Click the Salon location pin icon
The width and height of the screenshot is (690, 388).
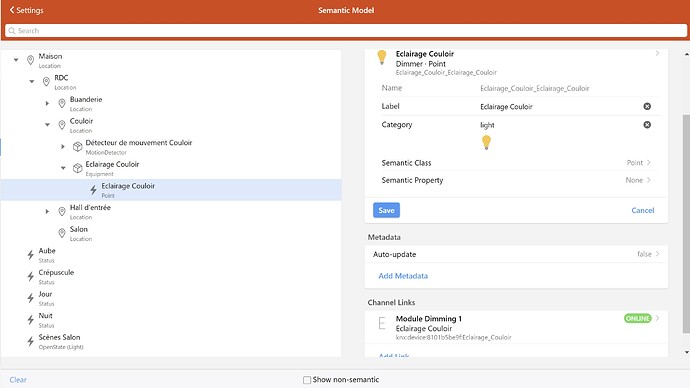click(x=62, y=233)
